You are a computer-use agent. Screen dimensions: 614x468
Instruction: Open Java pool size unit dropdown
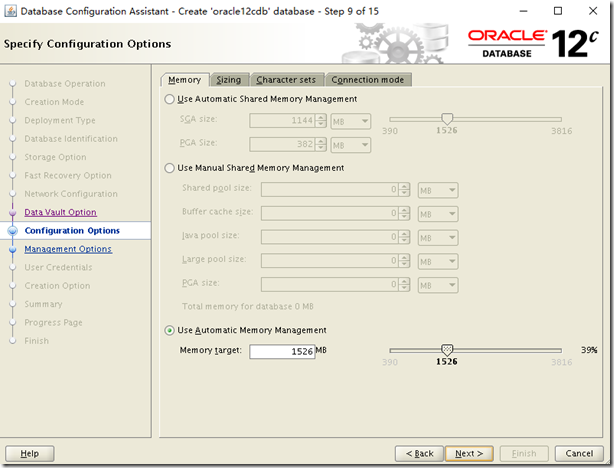438,238
